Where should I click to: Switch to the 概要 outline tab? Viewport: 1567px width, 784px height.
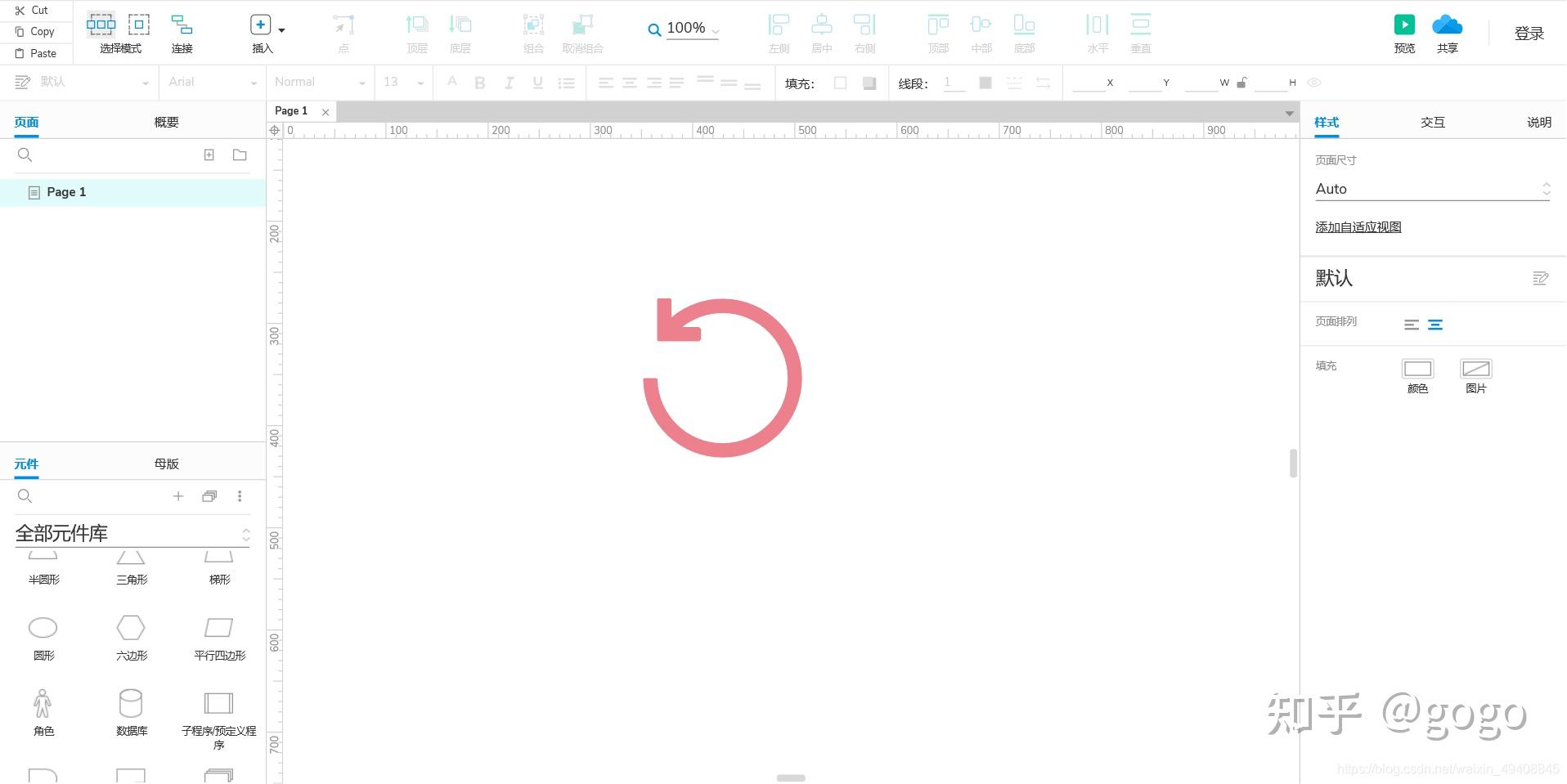(x=166, y=122)
